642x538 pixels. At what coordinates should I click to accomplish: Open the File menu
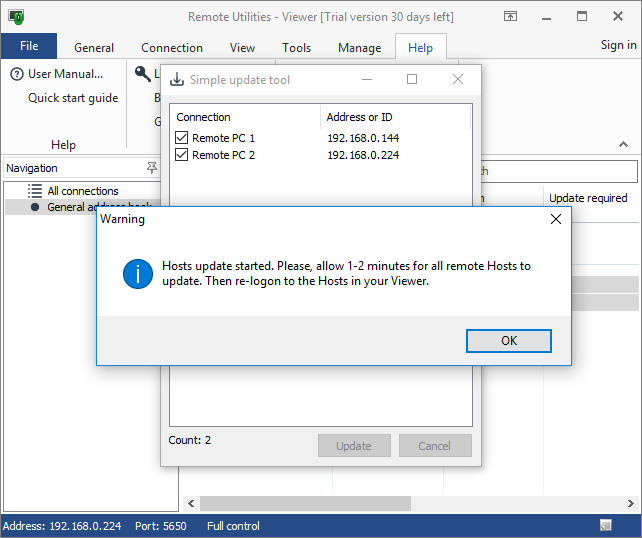(x=29, y=46)
